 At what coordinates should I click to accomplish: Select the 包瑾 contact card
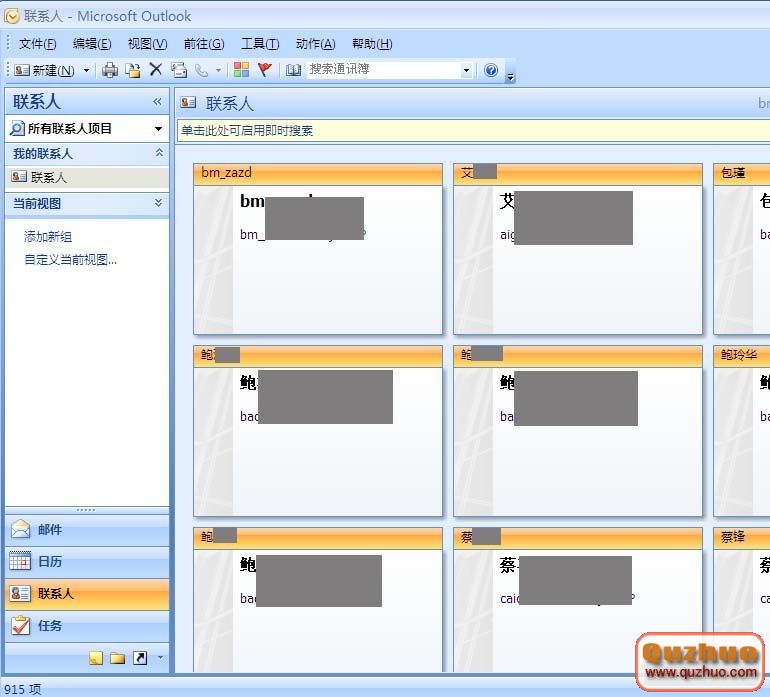[x=742, y=250]
